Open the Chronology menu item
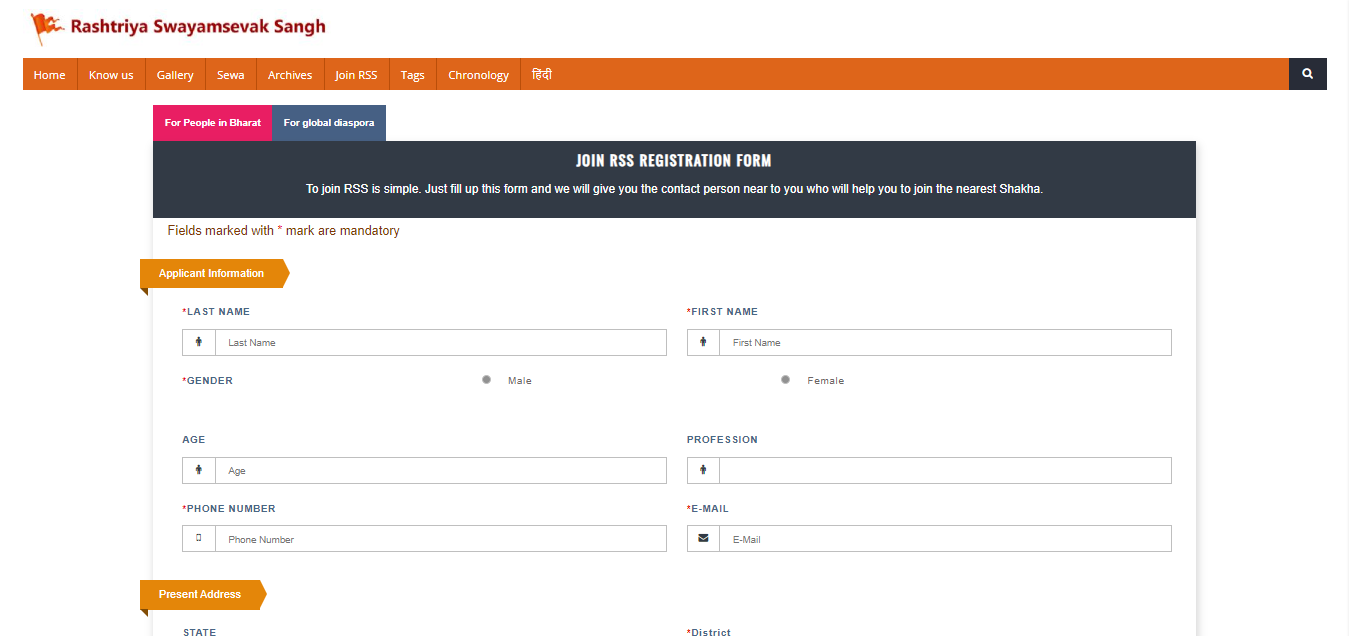1349x636 pixels. (478, 74)
